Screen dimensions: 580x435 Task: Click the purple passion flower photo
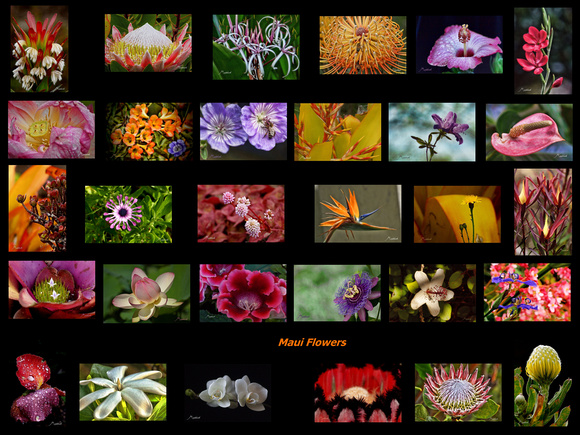[x=337, y=293]
